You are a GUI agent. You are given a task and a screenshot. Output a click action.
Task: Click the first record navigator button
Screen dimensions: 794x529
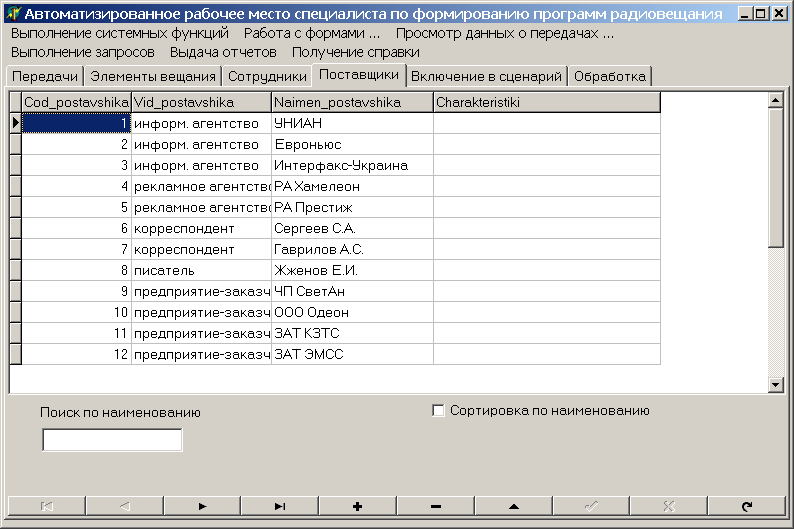47,506
